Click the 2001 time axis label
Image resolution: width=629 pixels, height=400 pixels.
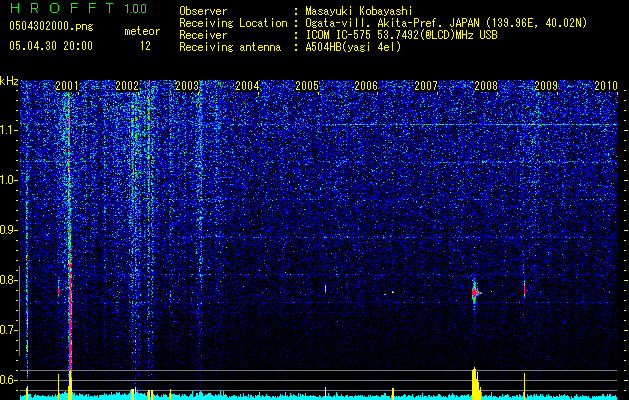(67, 85)
